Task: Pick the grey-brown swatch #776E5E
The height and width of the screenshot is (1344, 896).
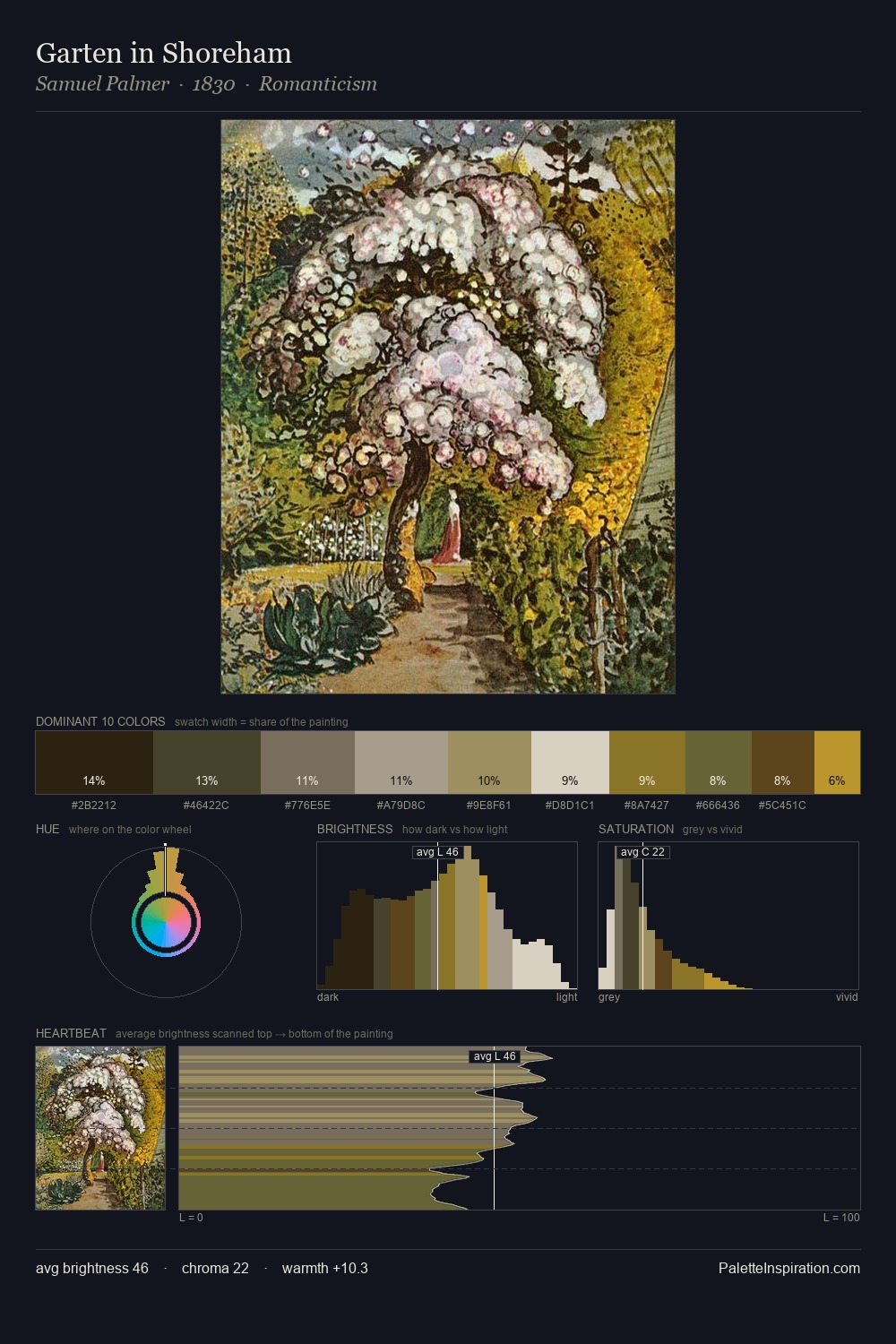Action: [x=307, y=762]
